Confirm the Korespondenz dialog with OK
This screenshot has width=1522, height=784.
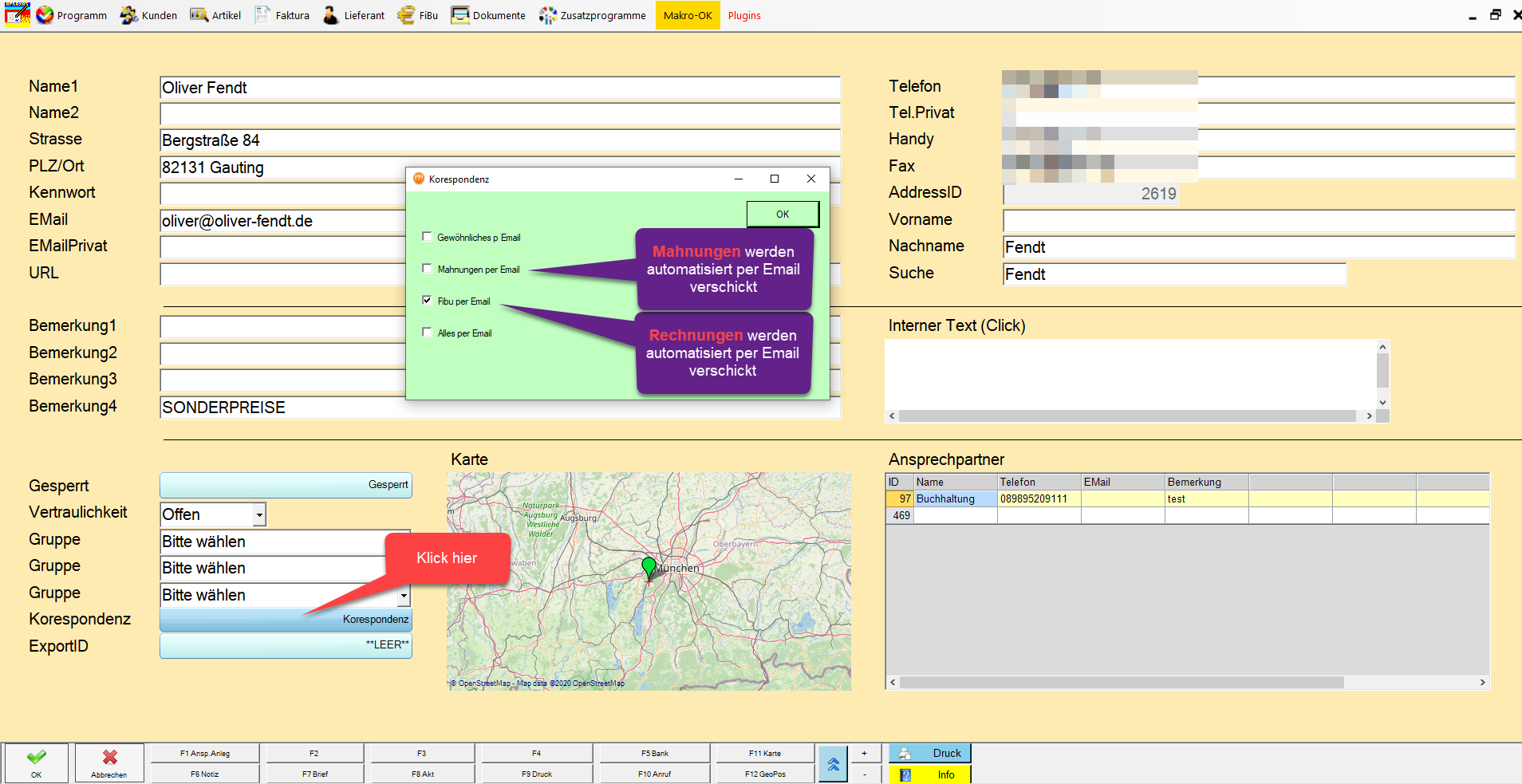783,214
